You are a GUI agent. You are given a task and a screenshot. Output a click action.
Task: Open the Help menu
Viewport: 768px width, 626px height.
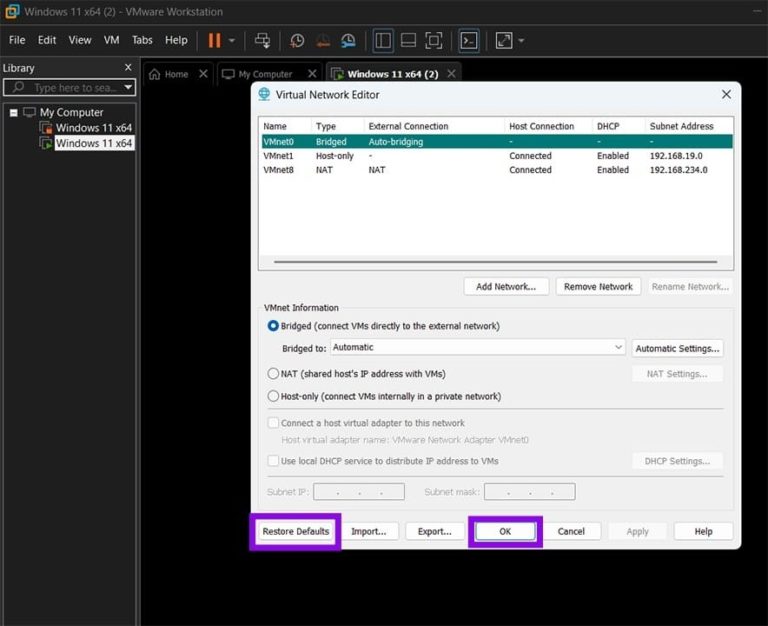point(176,40)
